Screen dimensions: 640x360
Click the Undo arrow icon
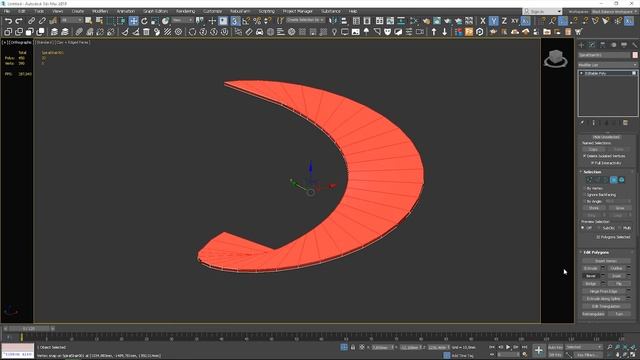pyautogui.click(x=8, y=20)
